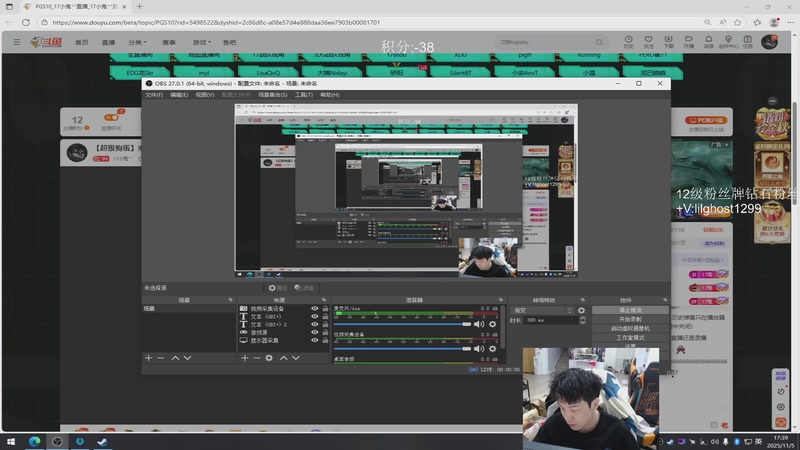Screen dimensions: 800x450
Task: Add a new scene in OBS Scenes panel
Action: click(x=148, y=358)
